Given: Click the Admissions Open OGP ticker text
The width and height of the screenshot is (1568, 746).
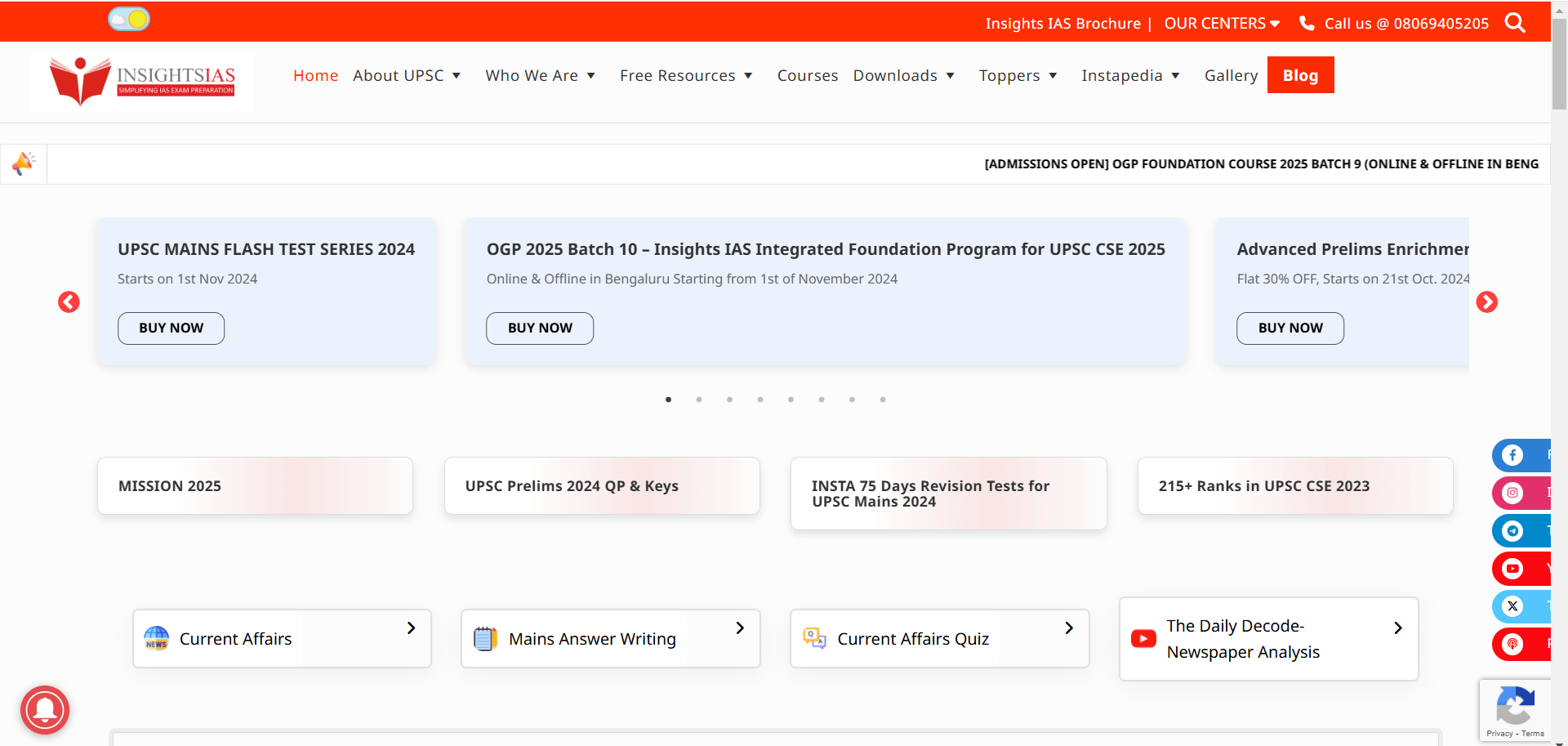Looking at the screenshot, I should (x=1261, y=164).
